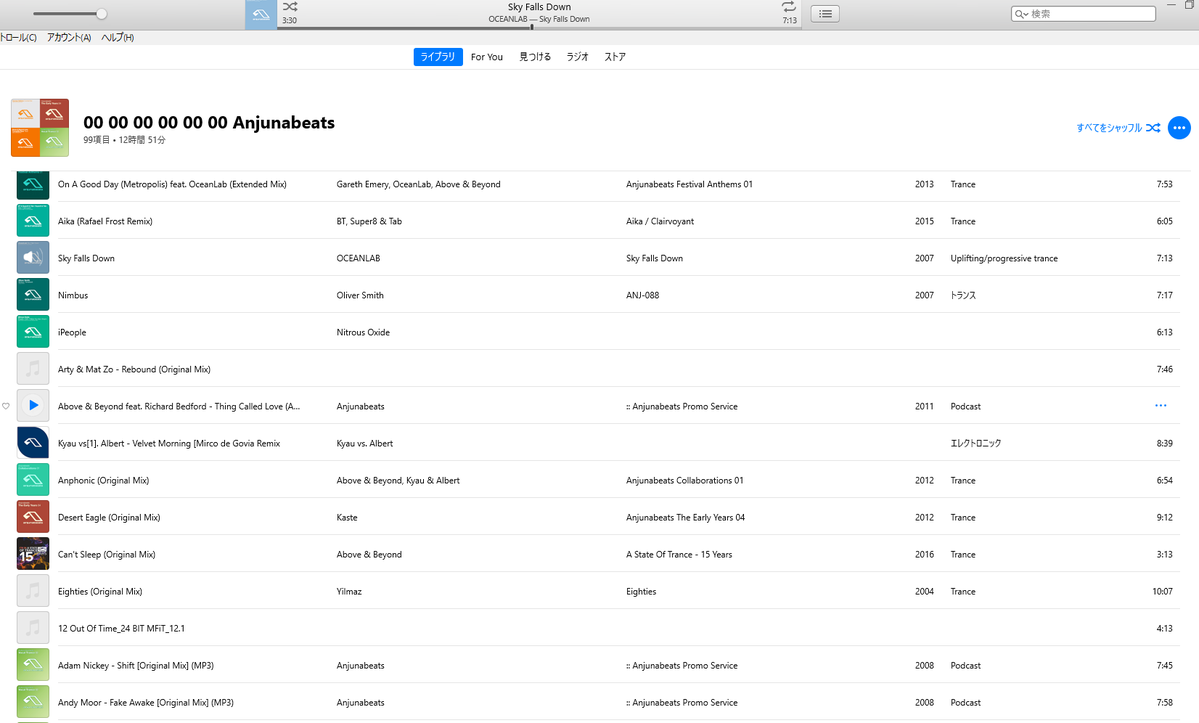The image size is (1199, 723).
Task: Open the Up Next list button
Action: coord(825,14)
